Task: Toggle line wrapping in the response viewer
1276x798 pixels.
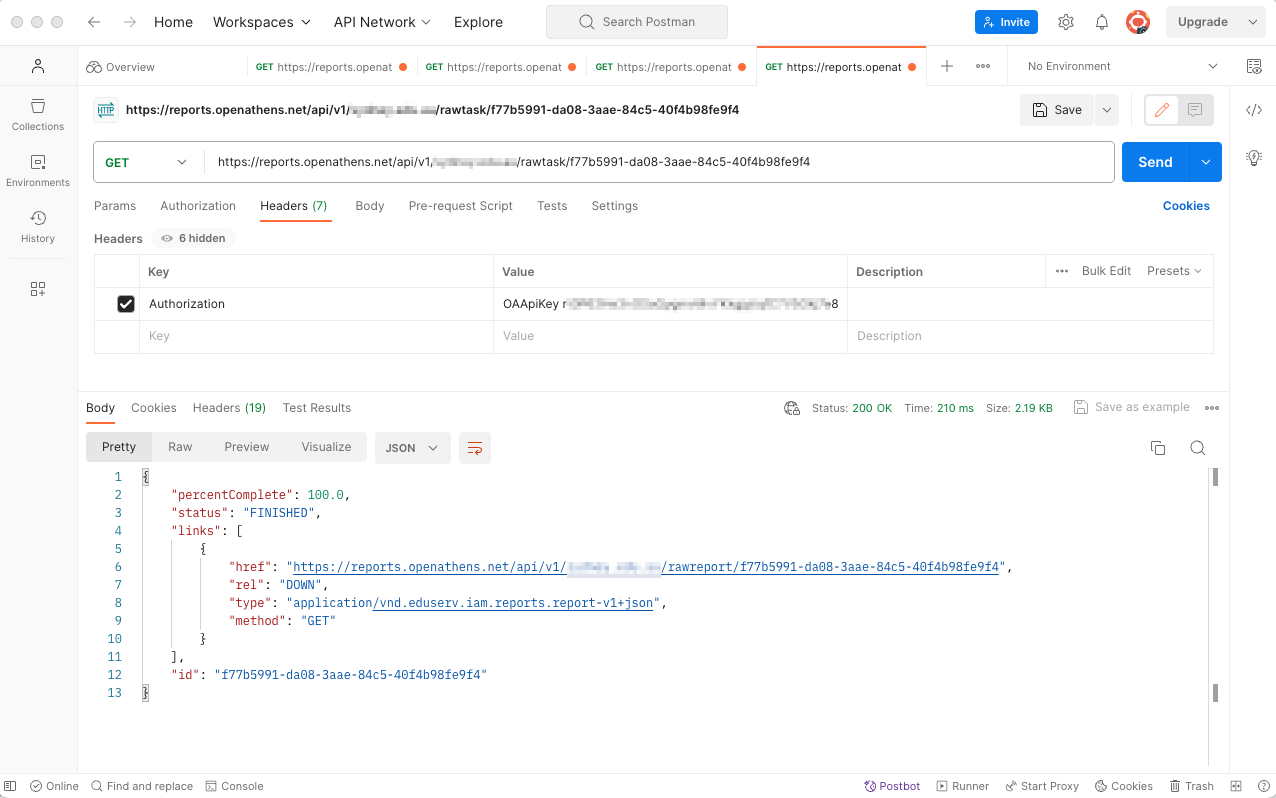Action: tap(474, 448)
